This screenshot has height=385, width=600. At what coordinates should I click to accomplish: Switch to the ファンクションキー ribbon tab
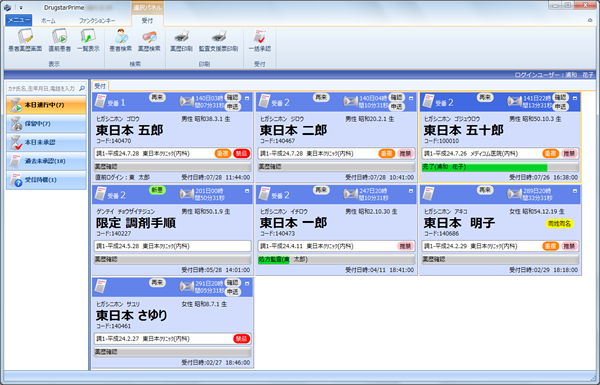[97, 21]
